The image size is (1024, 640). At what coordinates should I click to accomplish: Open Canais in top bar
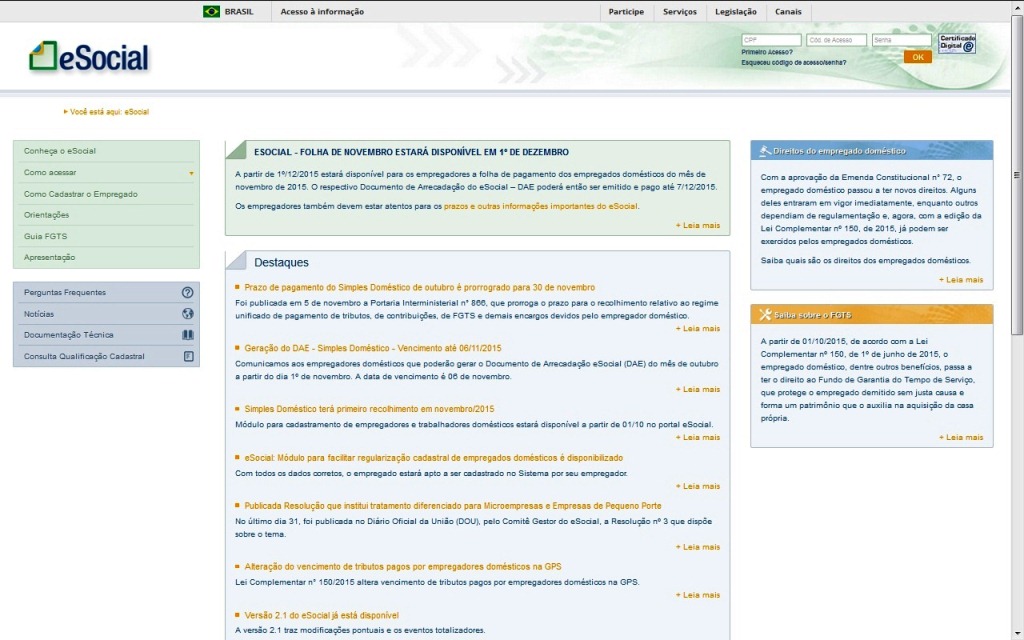point(788,12)
